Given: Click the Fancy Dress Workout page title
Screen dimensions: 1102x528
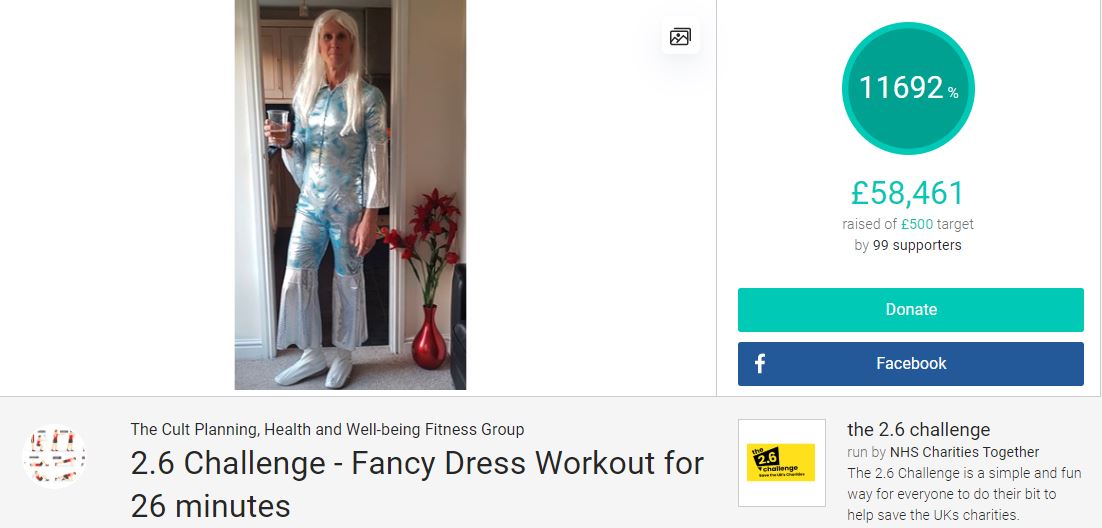Looking at the screenshot, I should [x=417, y=484].
